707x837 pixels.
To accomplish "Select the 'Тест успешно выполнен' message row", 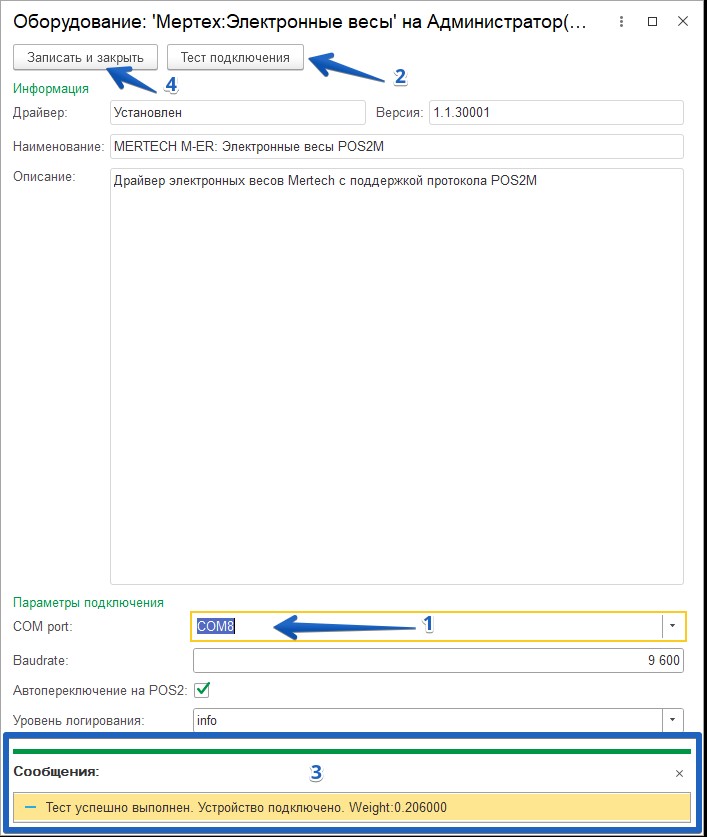I will tap(352, 807).
